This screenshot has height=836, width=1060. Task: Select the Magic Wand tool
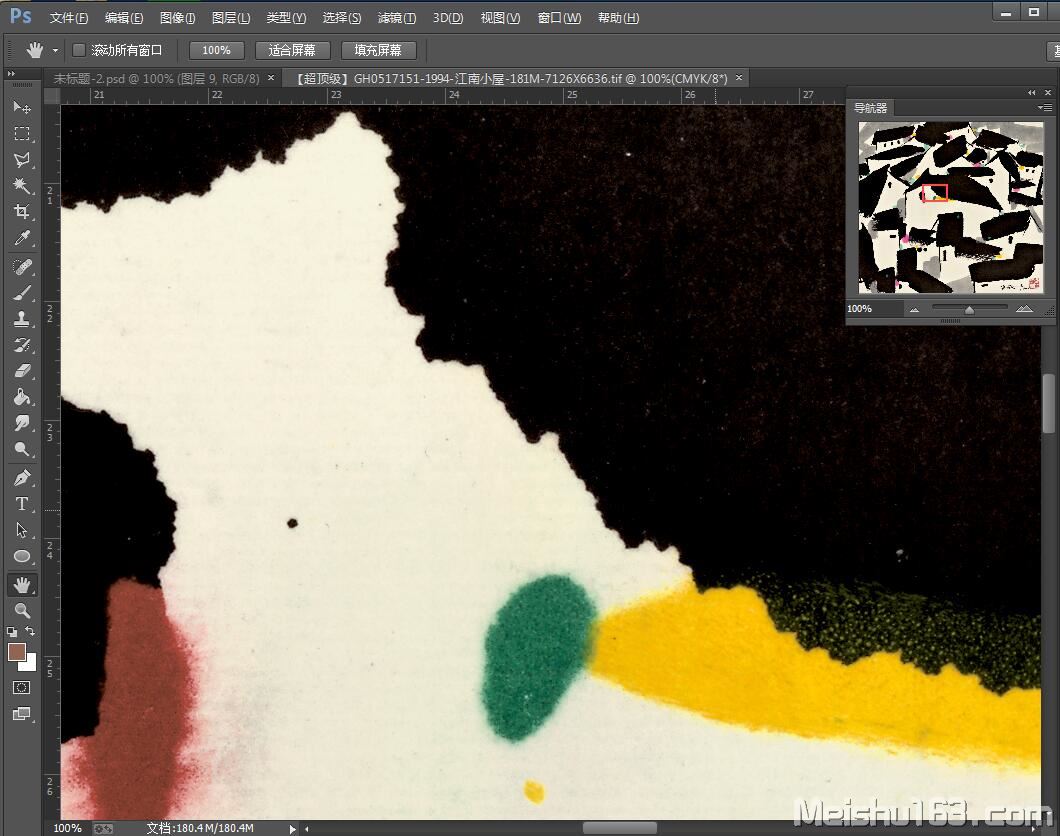[x=22, y=186]
